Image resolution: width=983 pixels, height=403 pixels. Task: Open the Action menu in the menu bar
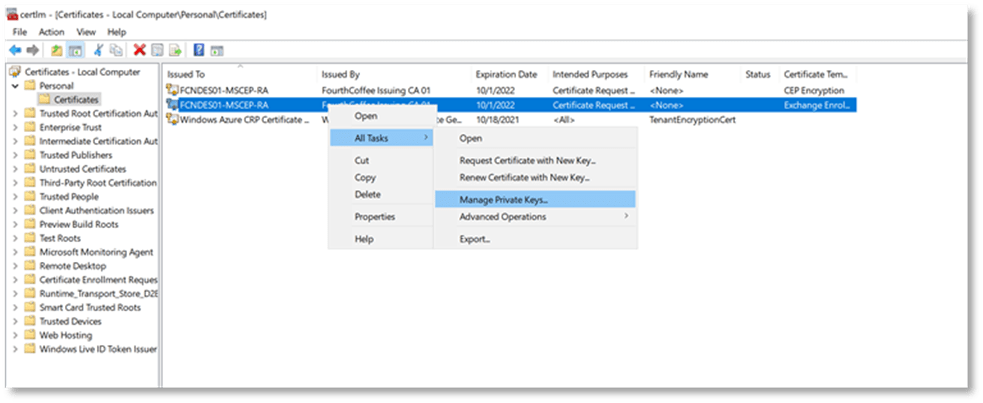(51, 32)
